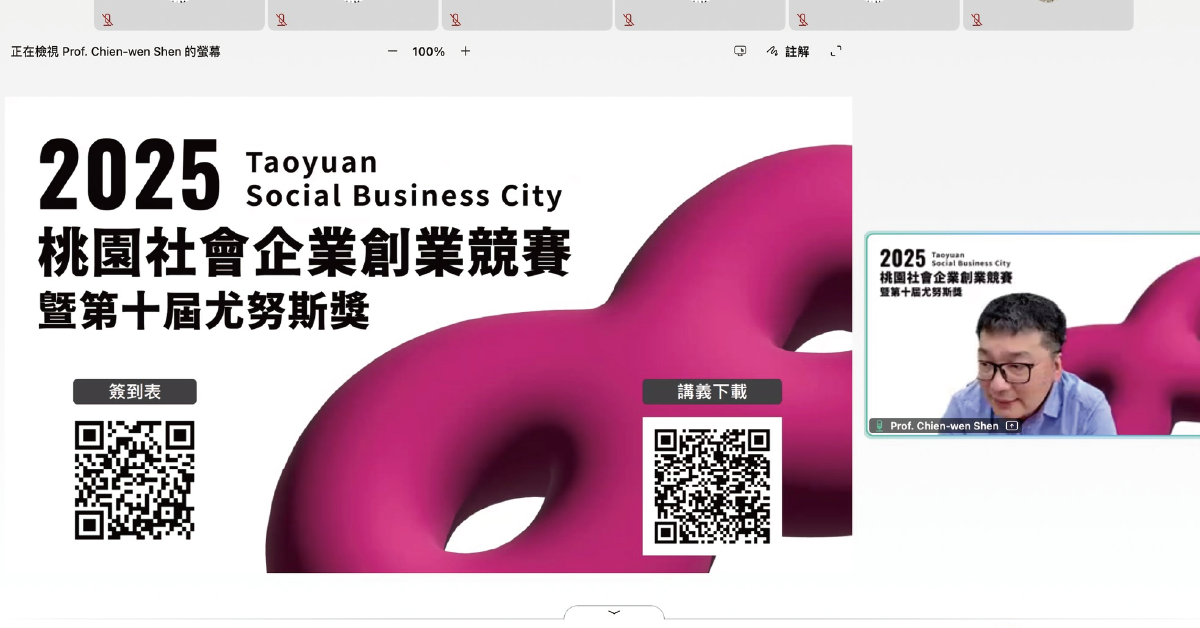Zoom in the shared screen with plus

pyautogui.click(x=465, y=51)
